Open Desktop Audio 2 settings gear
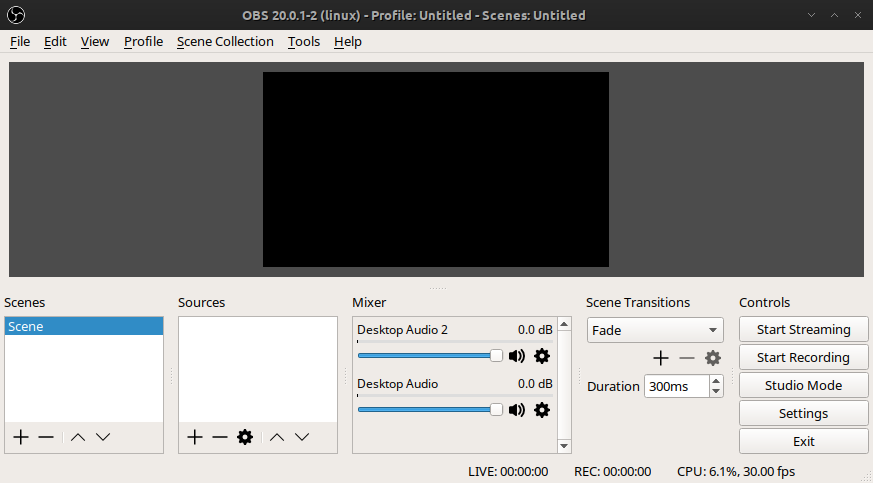 (542, 356)
